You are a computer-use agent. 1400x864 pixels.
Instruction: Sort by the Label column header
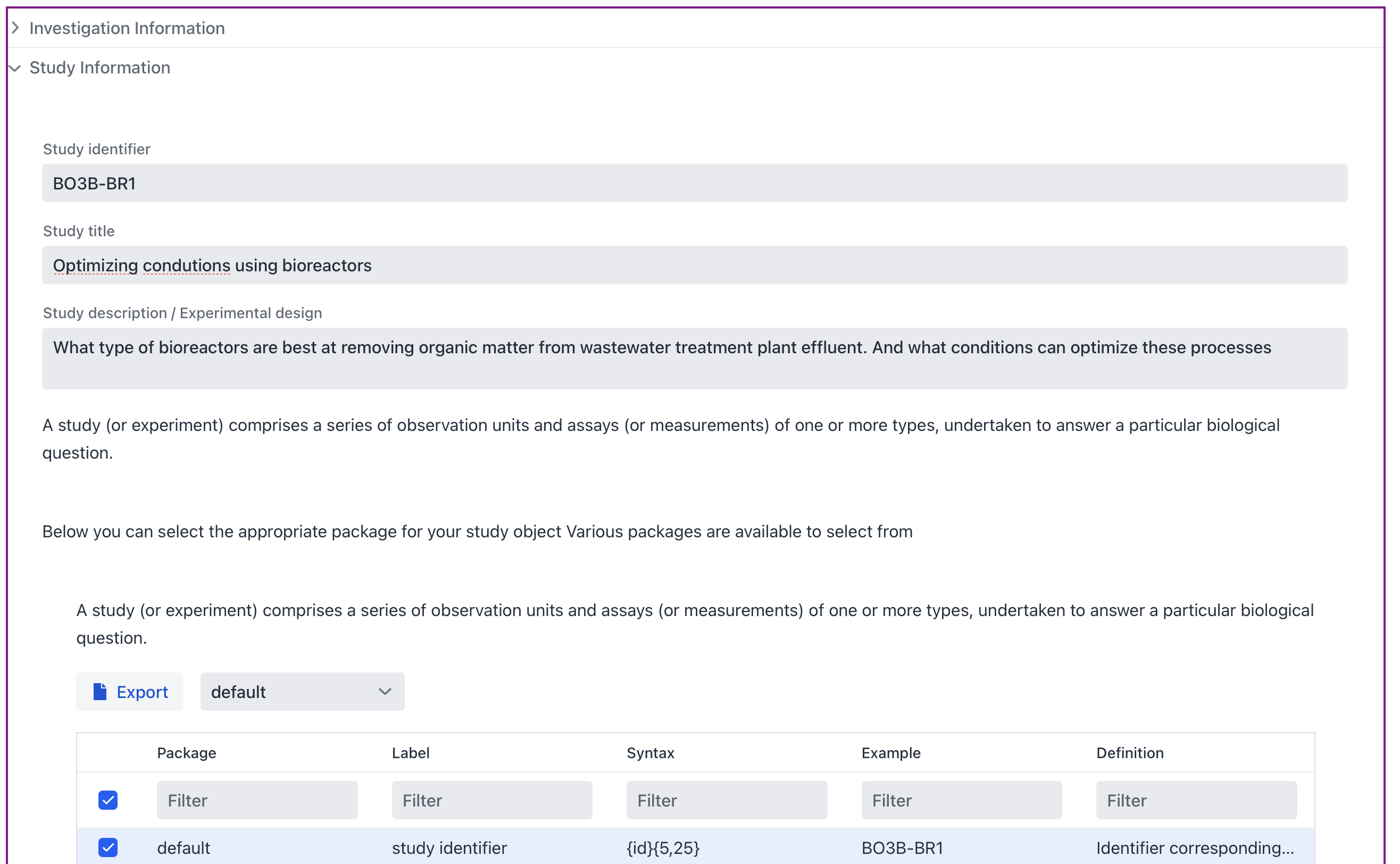(x=410, y=753)
